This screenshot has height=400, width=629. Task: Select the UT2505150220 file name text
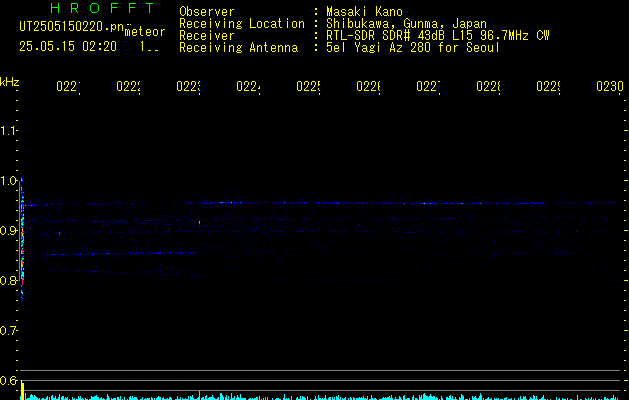point(71,27)
